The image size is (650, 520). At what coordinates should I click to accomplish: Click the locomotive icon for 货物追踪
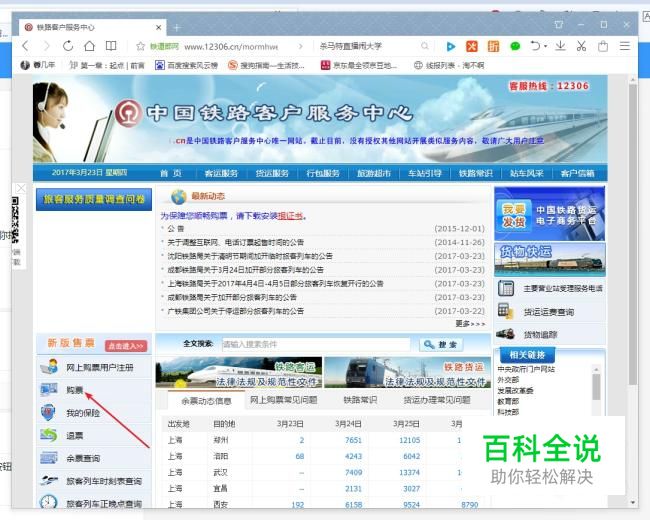tap(505, 334)
